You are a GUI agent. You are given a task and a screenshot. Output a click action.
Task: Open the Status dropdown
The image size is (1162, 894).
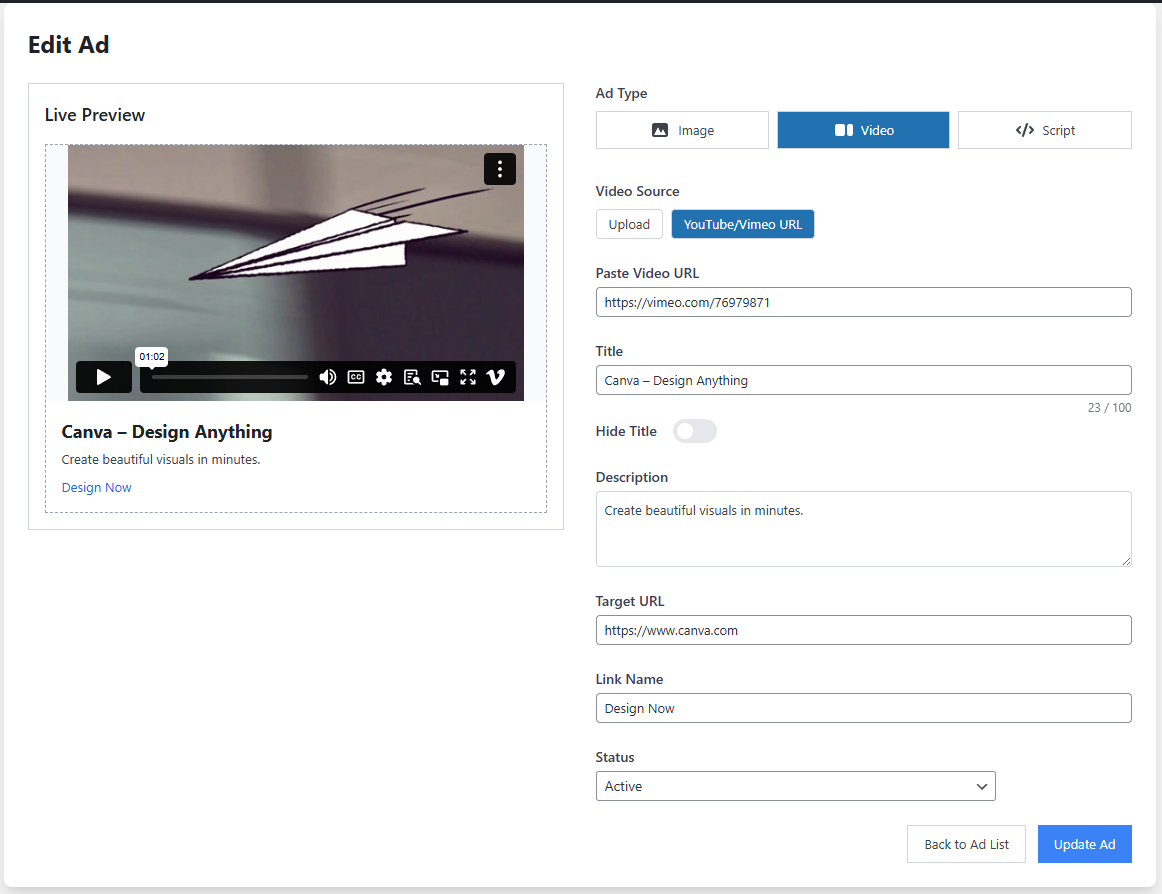[795, 786]
